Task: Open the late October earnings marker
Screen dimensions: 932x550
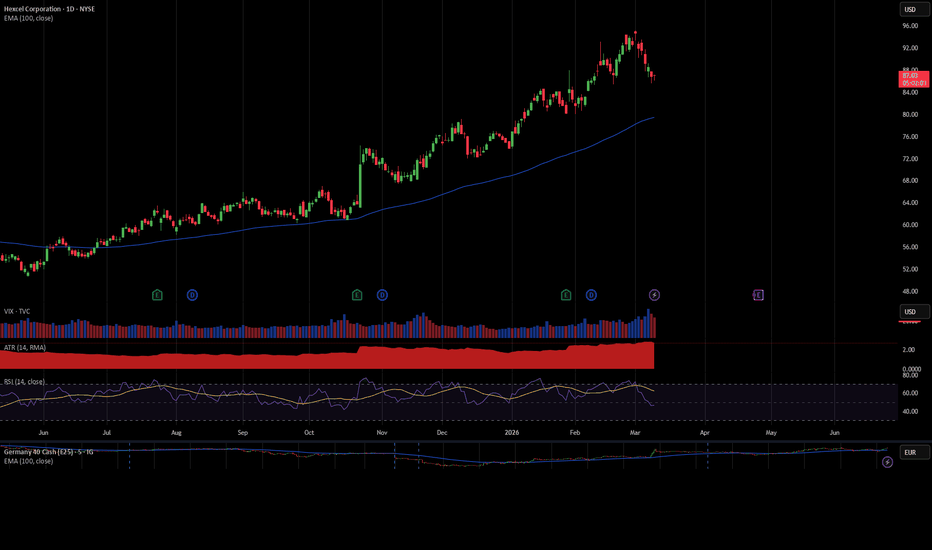Action: [x=357, y=295]
